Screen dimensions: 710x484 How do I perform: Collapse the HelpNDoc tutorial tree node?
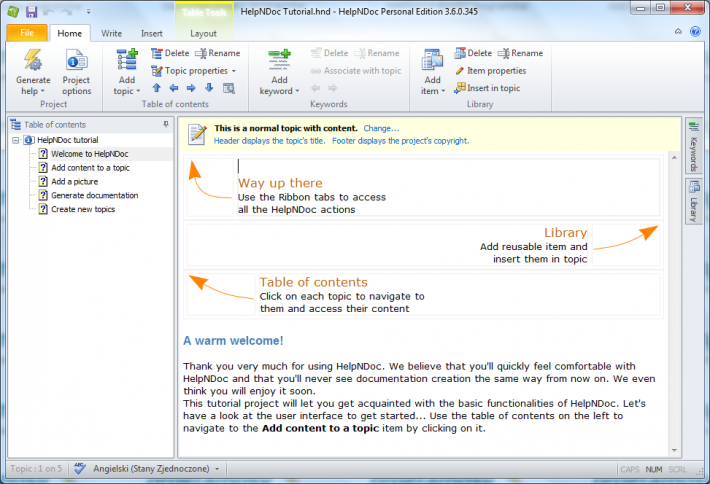(15, 140)
